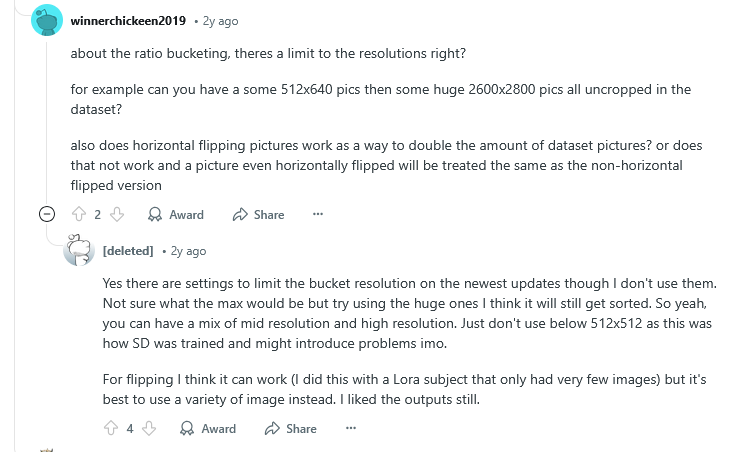The width and height of the screenshot is (736, 452).
Task: Click the [deleted] user avatar
Action: [x=79, y=250]
